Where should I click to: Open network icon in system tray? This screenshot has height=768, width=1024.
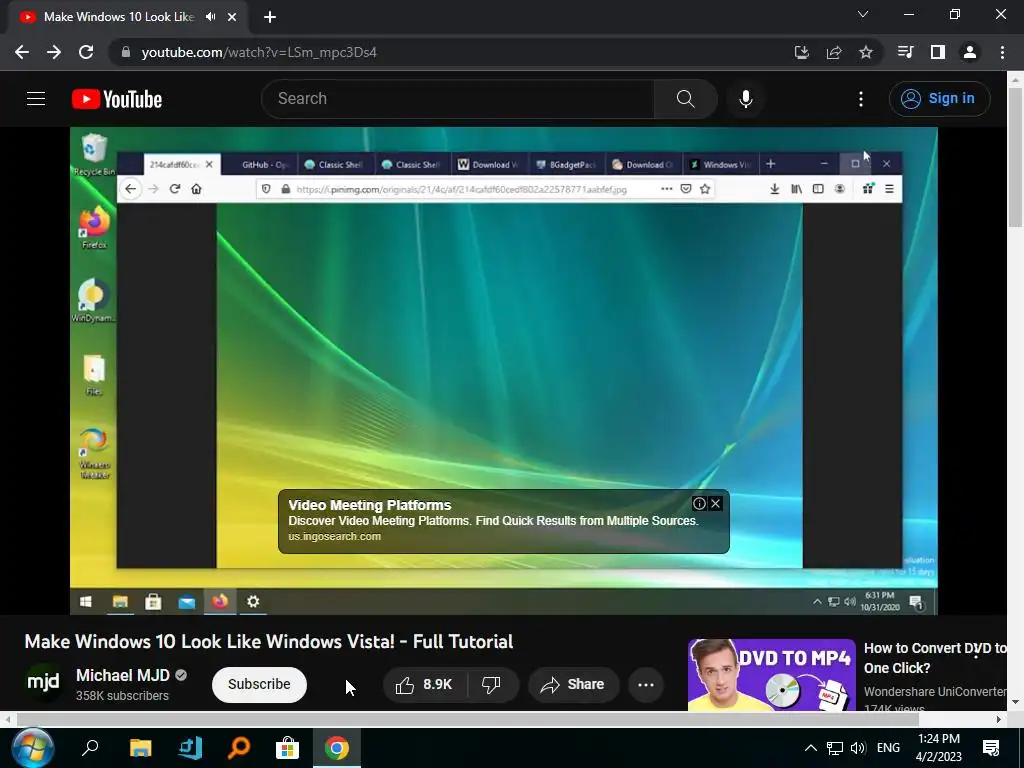(835, 748)
